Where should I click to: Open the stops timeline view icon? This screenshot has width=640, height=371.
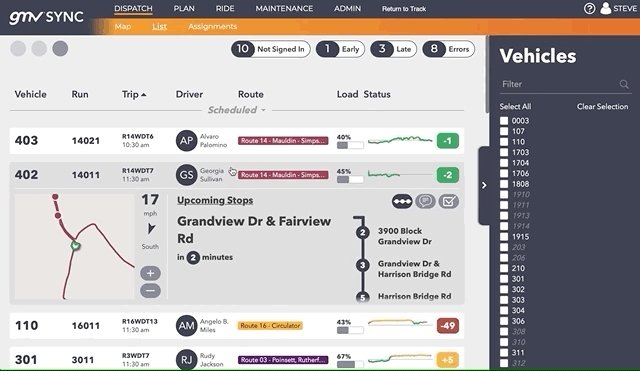[402, 201]
